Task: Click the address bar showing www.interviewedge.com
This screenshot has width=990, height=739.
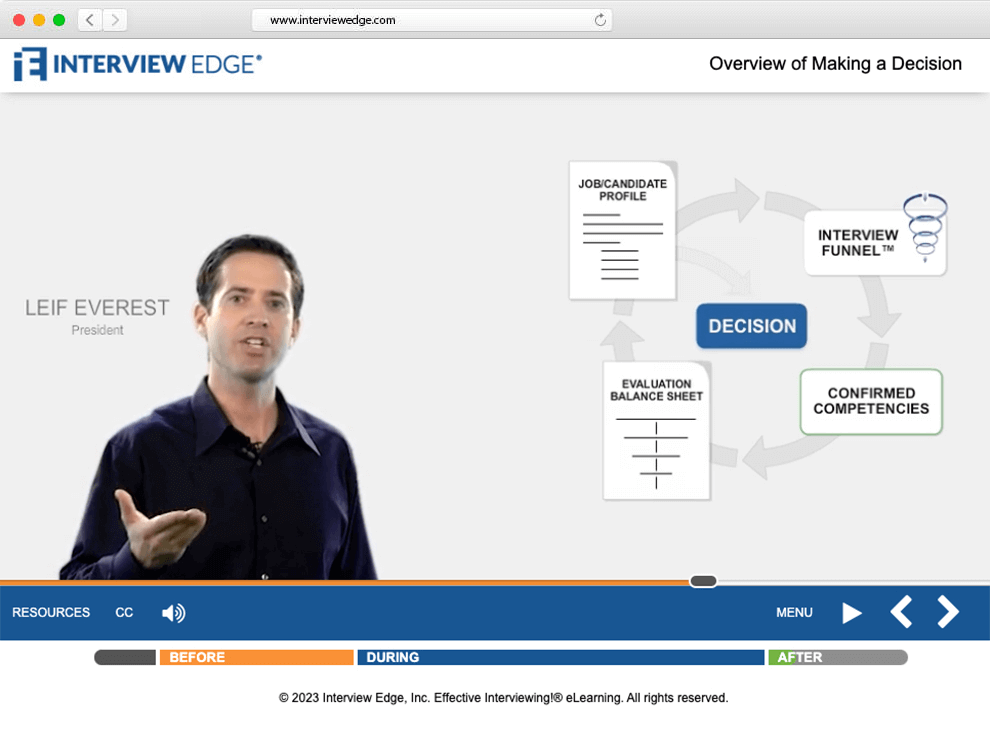Action: (x=432, y=20)
